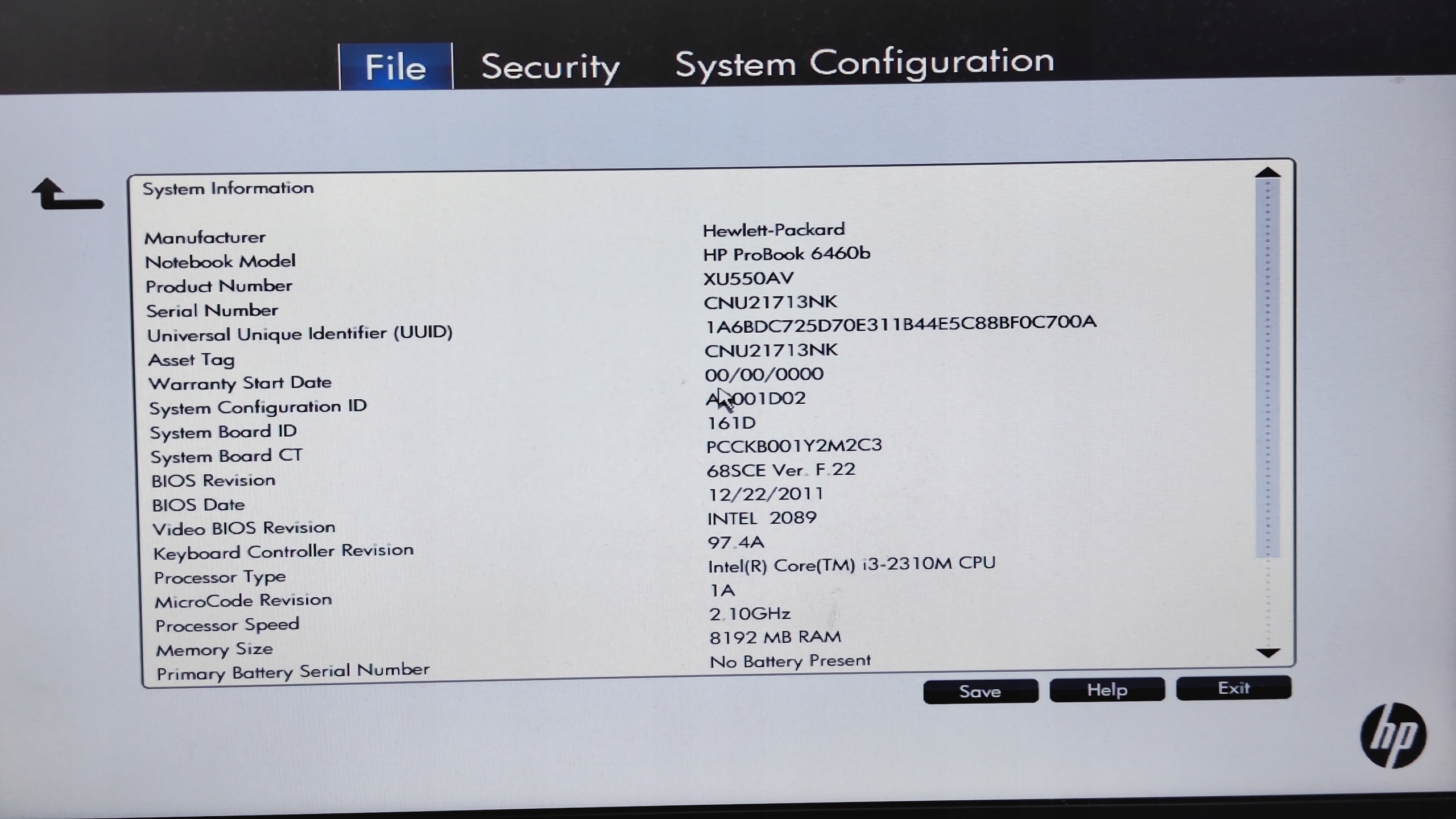Select the 12/22/2011 BIOS date
The height and width of the screenshot is (819, 1456).
[766, 494]
